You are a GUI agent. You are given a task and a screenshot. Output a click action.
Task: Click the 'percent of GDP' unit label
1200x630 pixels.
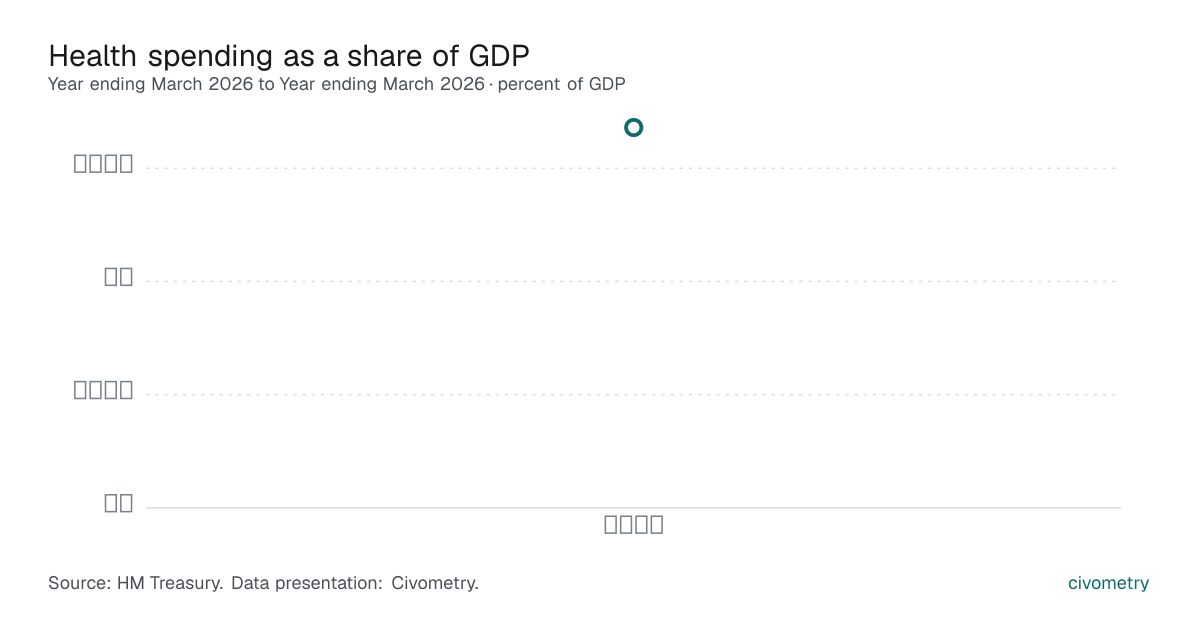tap(561, 84)
